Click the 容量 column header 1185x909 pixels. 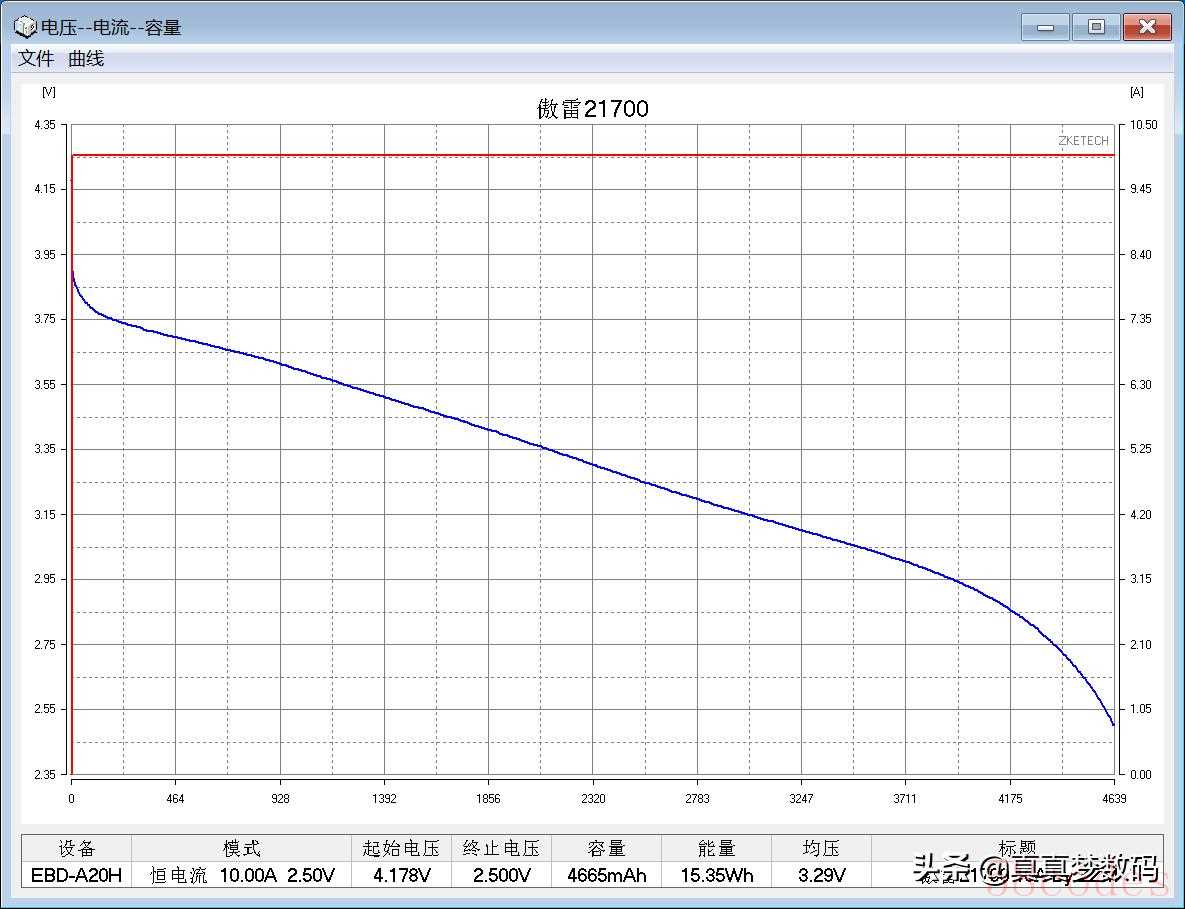pyautogui.click(x=606, y=848)
